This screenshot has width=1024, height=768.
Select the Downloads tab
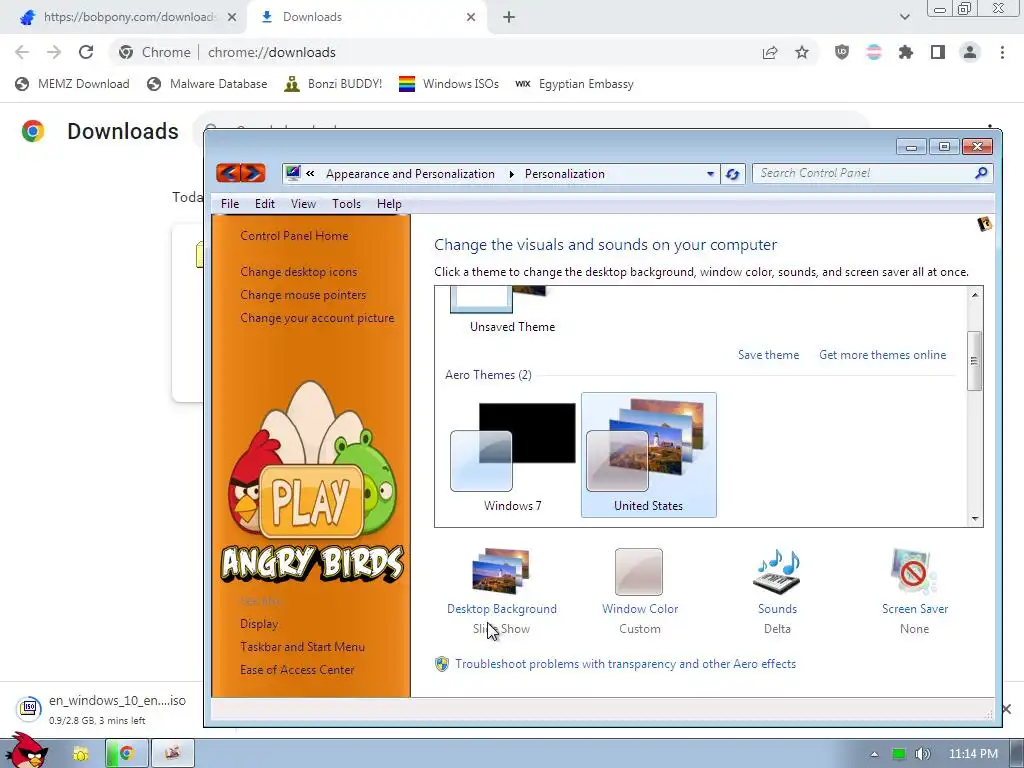[x=366, y=17]
